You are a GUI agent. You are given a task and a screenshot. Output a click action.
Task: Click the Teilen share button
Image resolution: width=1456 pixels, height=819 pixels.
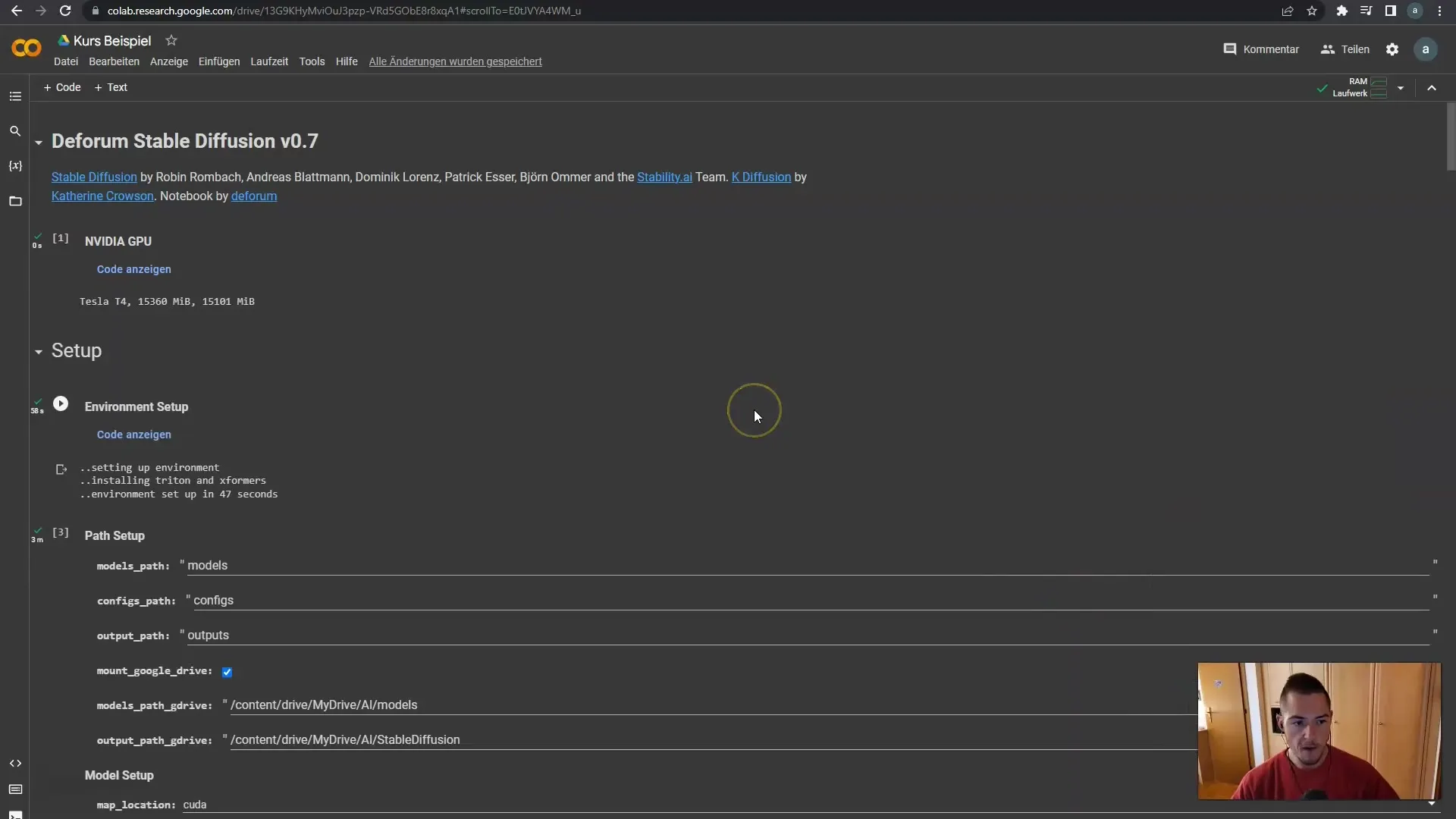pos(1345,49)
